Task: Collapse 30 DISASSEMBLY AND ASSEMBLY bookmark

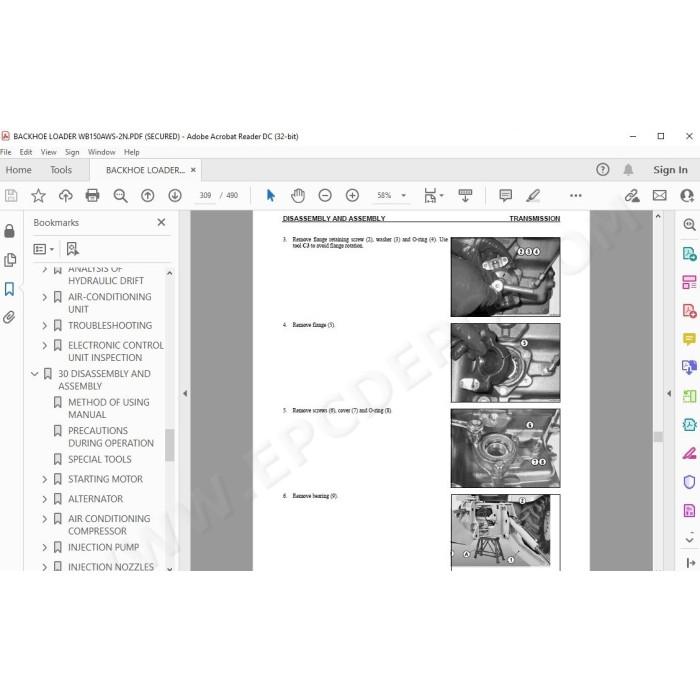Action: pyautogui.click(x=34, y=374)
